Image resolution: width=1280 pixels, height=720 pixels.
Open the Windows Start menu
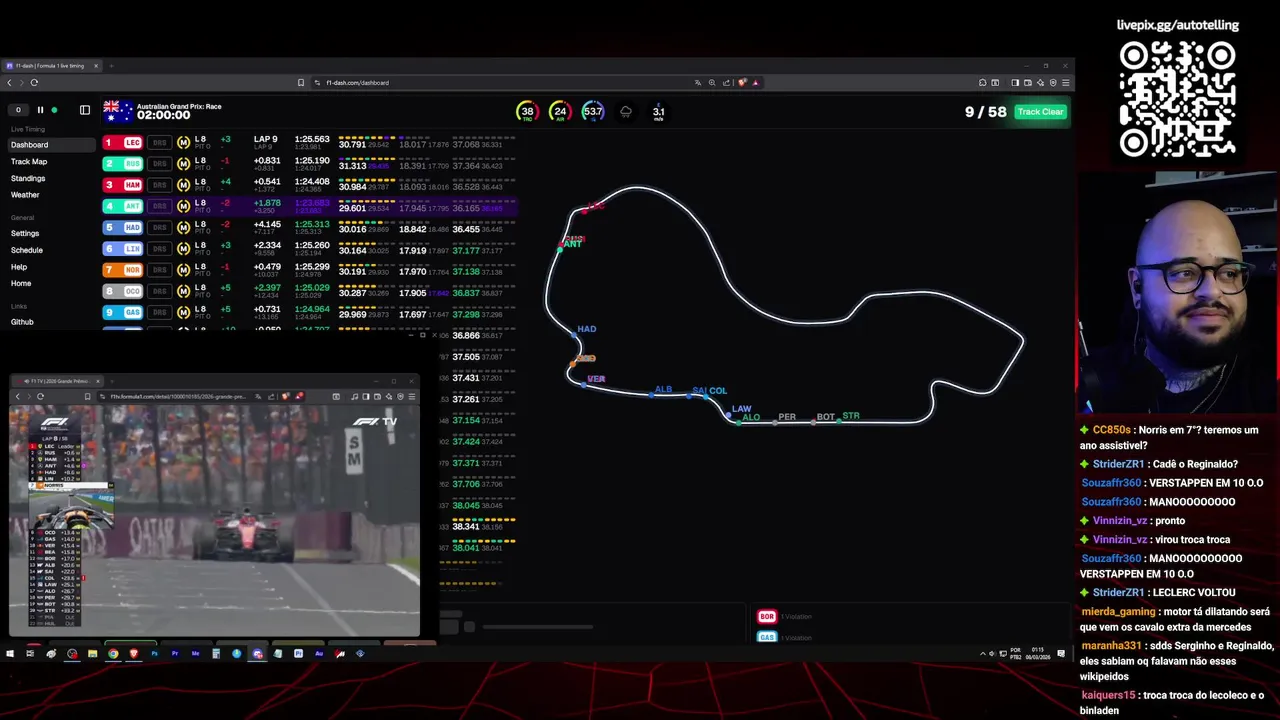pyautogui.click(x=10, y=653)
